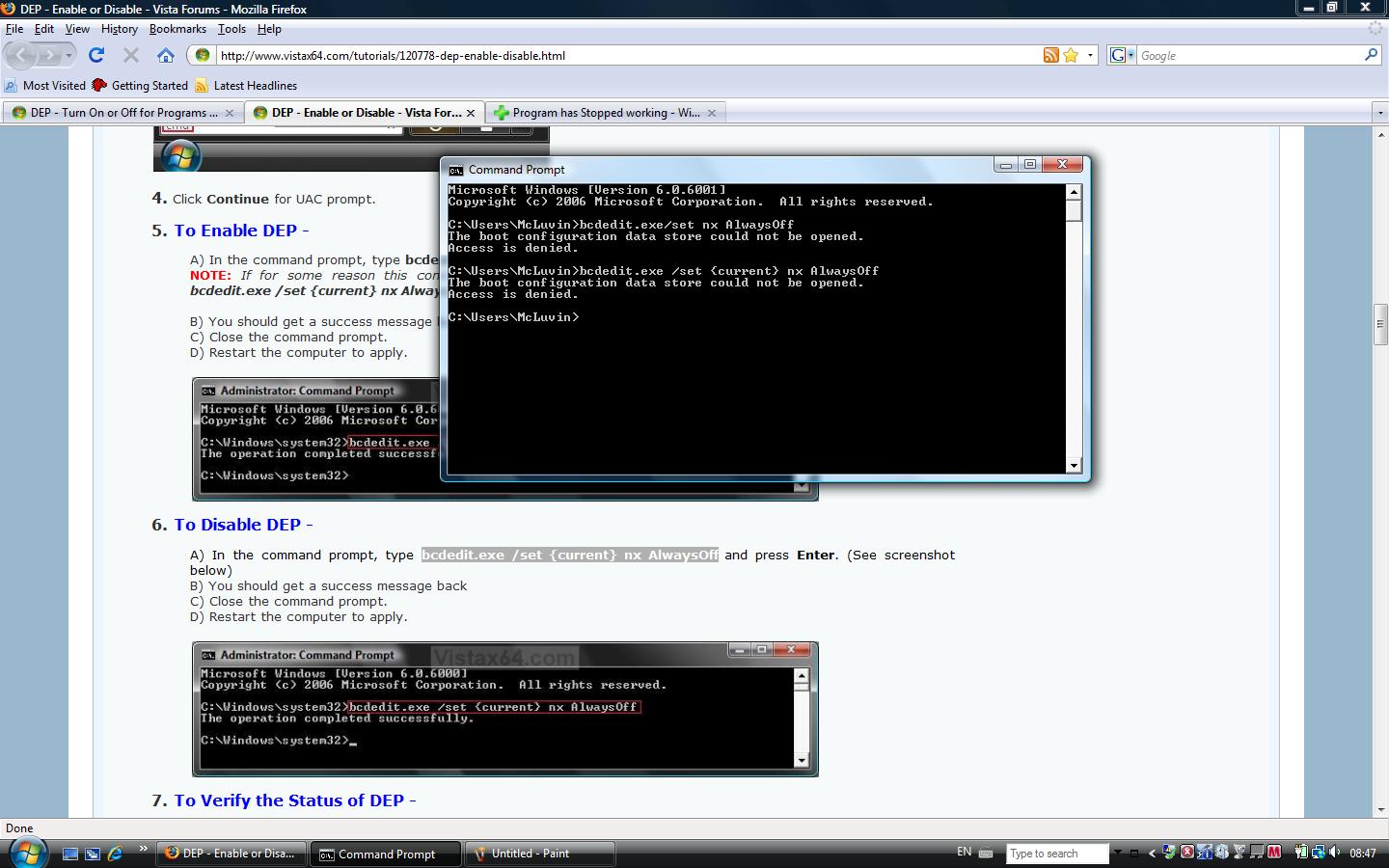The width and height of the screenshot is (1389, 868).
Task: Click Command Prompt scrollbar down arrow
Action: tap(1074, 466)
